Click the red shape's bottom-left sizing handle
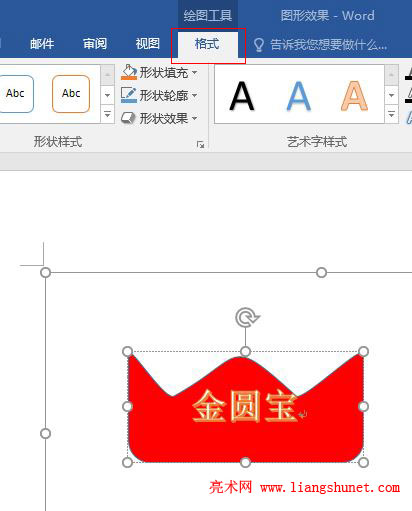 point(128,462)
